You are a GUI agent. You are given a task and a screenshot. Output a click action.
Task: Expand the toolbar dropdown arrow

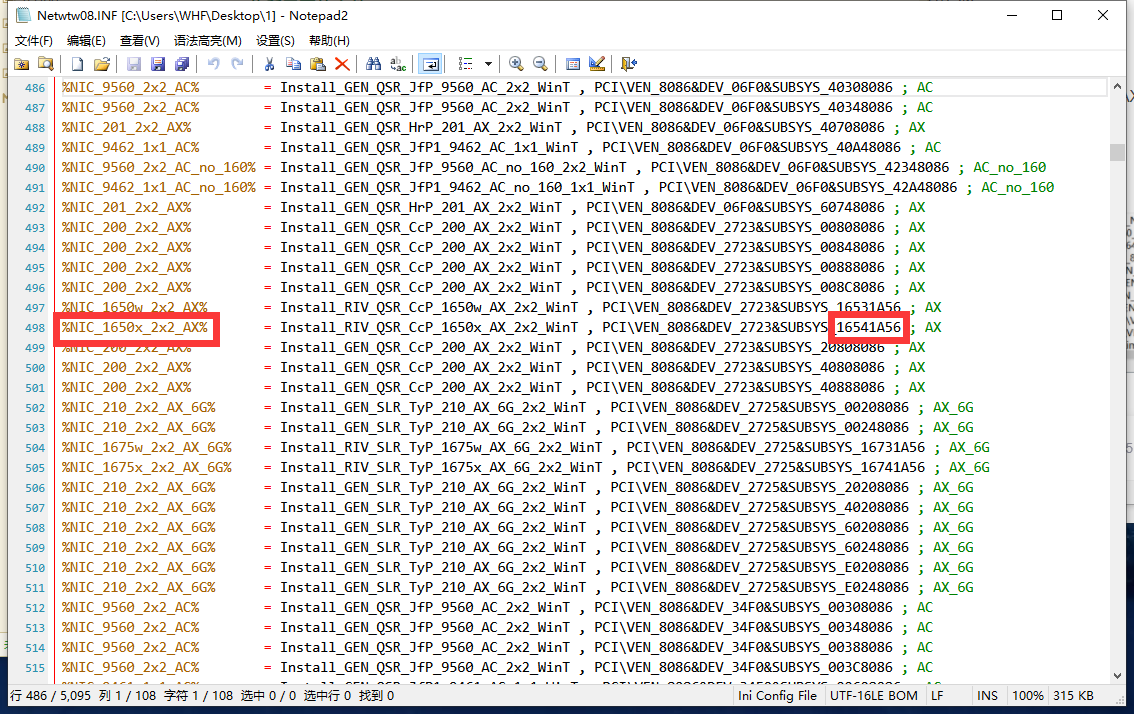(x=488, y=64)
